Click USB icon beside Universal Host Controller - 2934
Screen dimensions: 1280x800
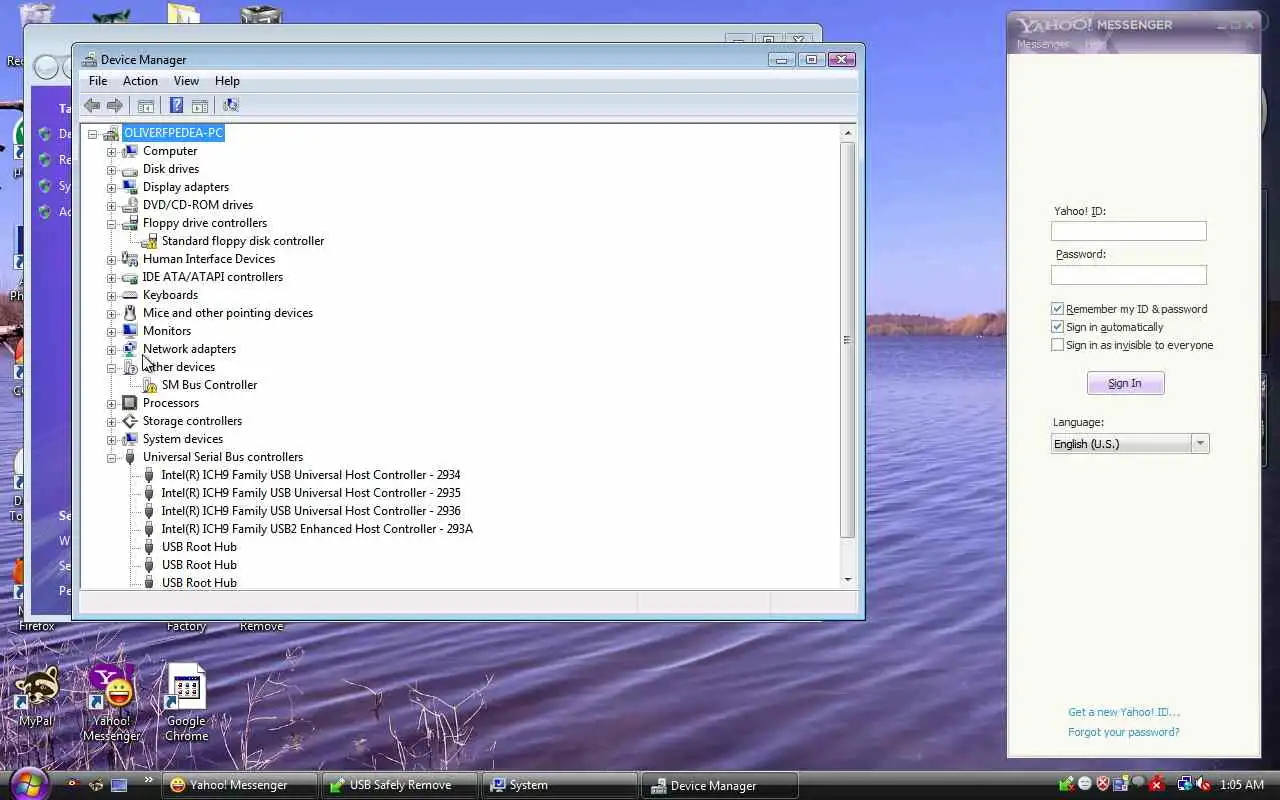[149, 475]
